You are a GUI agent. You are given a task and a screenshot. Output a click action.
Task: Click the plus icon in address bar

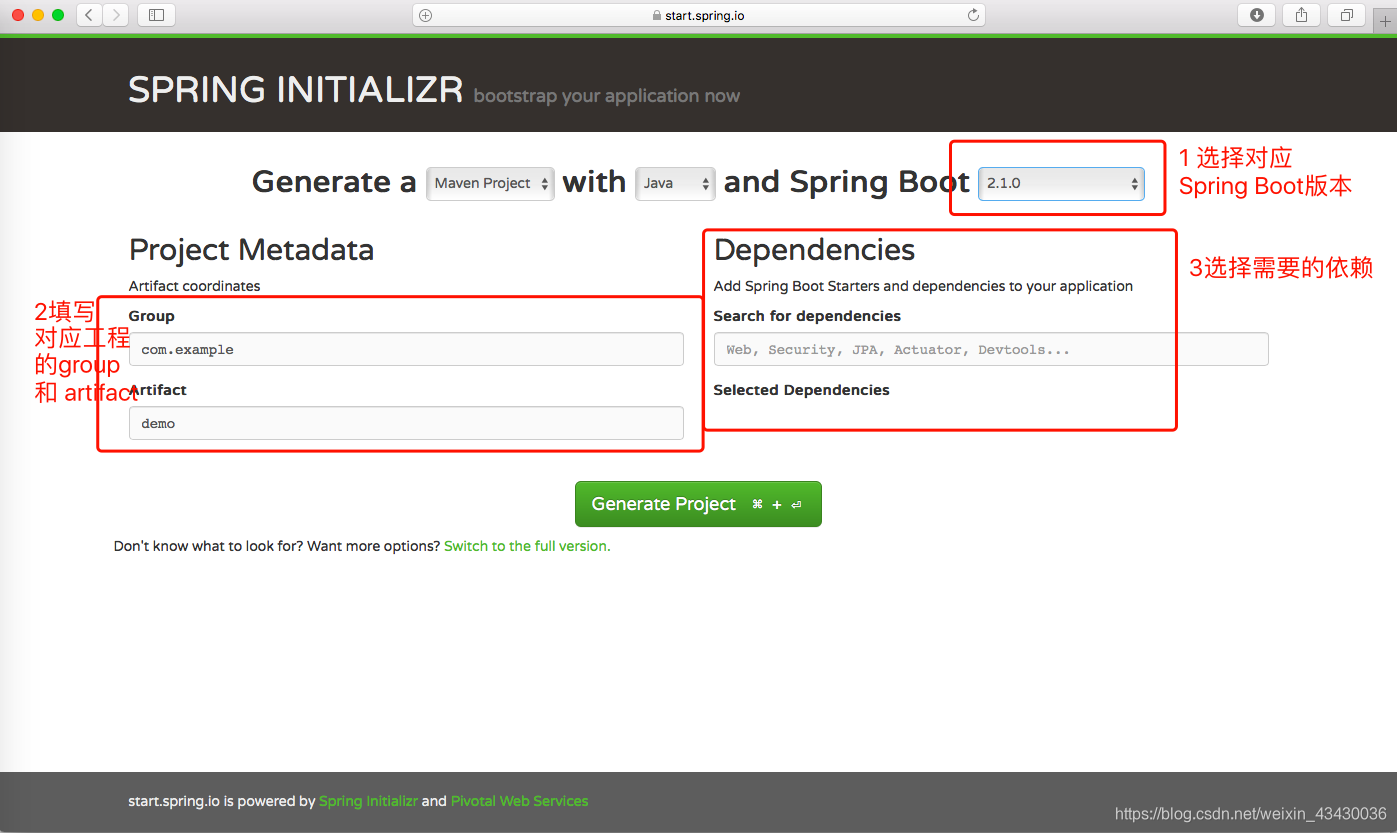pos(425,15)
